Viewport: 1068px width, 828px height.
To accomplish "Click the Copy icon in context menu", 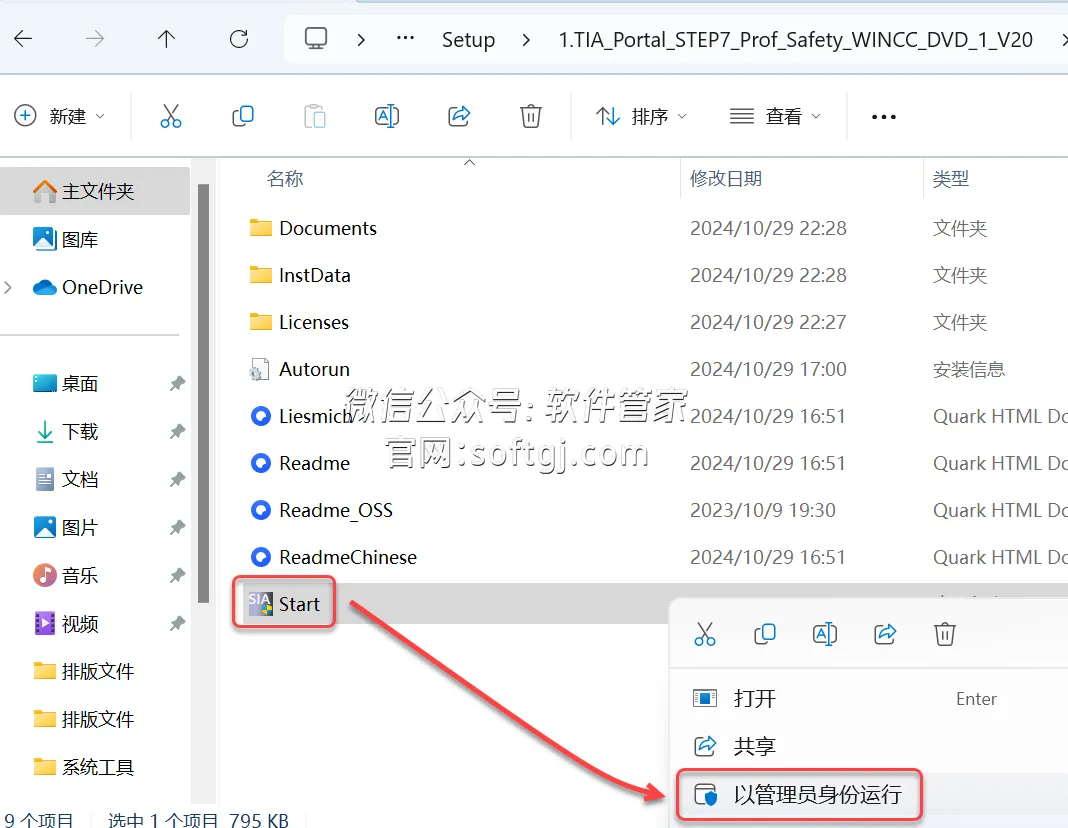I will (x=765, y=634).
